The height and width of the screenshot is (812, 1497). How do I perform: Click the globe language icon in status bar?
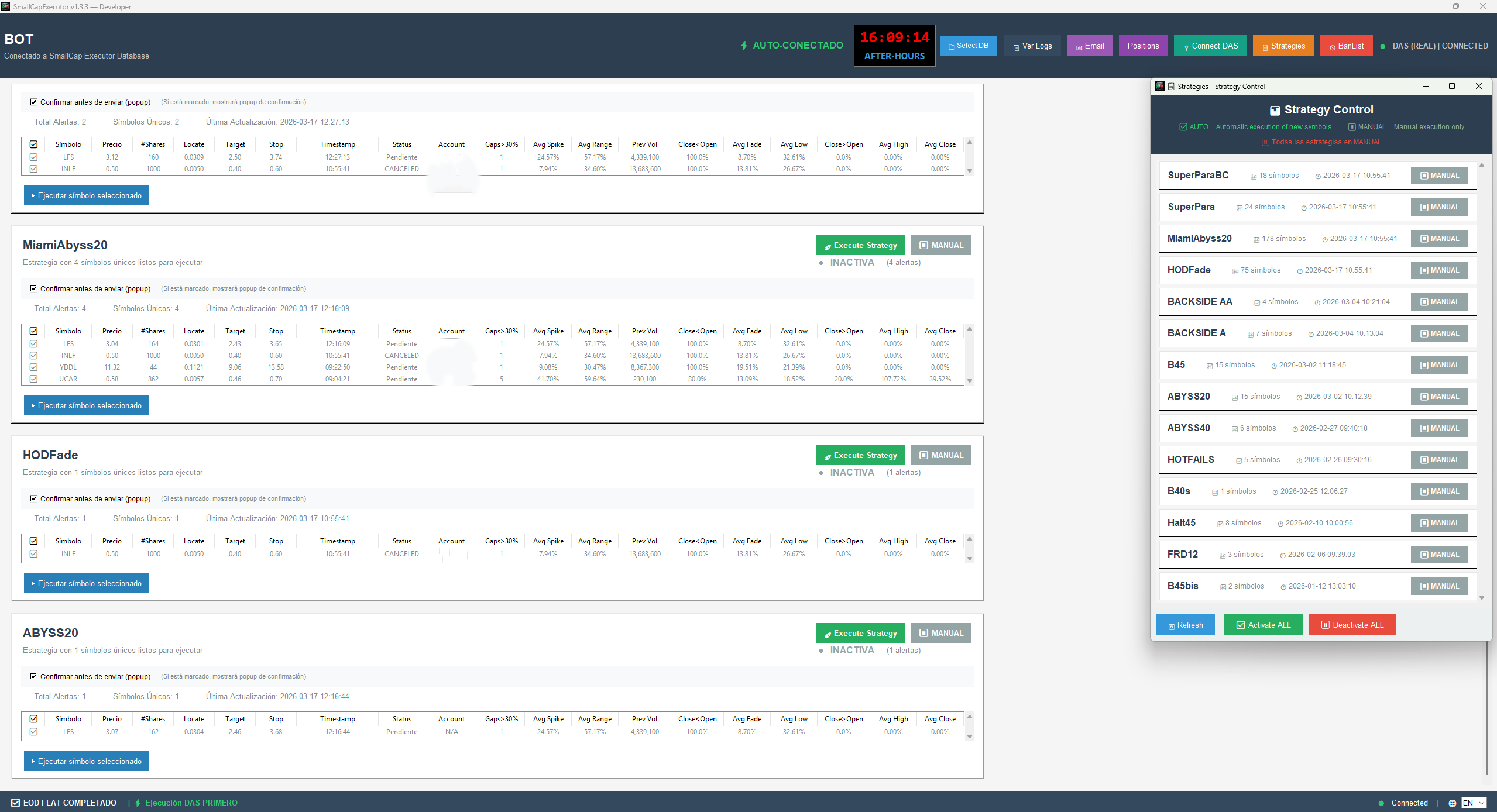(1452, 803)
